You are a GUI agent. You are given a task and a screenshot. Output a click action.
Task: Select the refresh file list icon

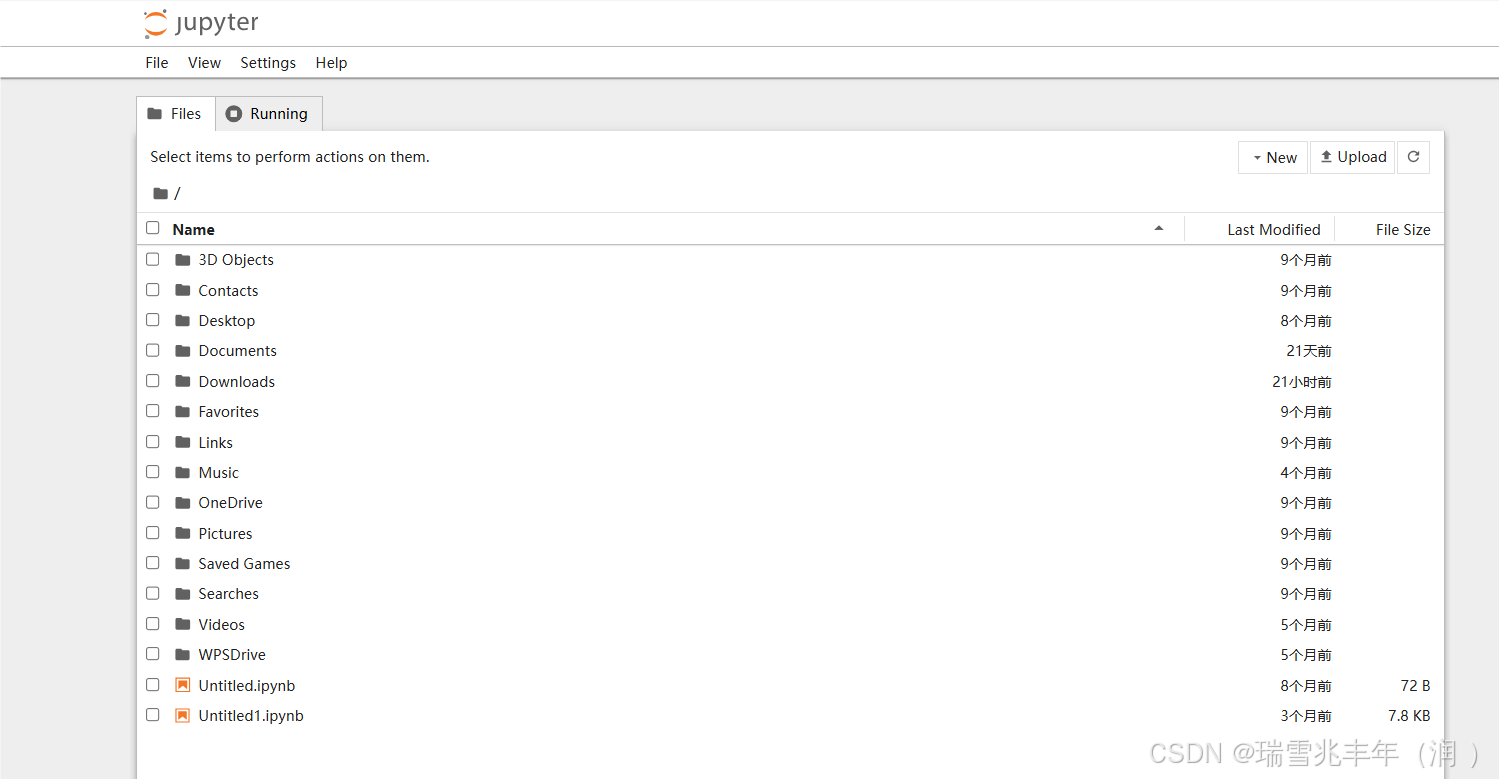pos(1413,157)
